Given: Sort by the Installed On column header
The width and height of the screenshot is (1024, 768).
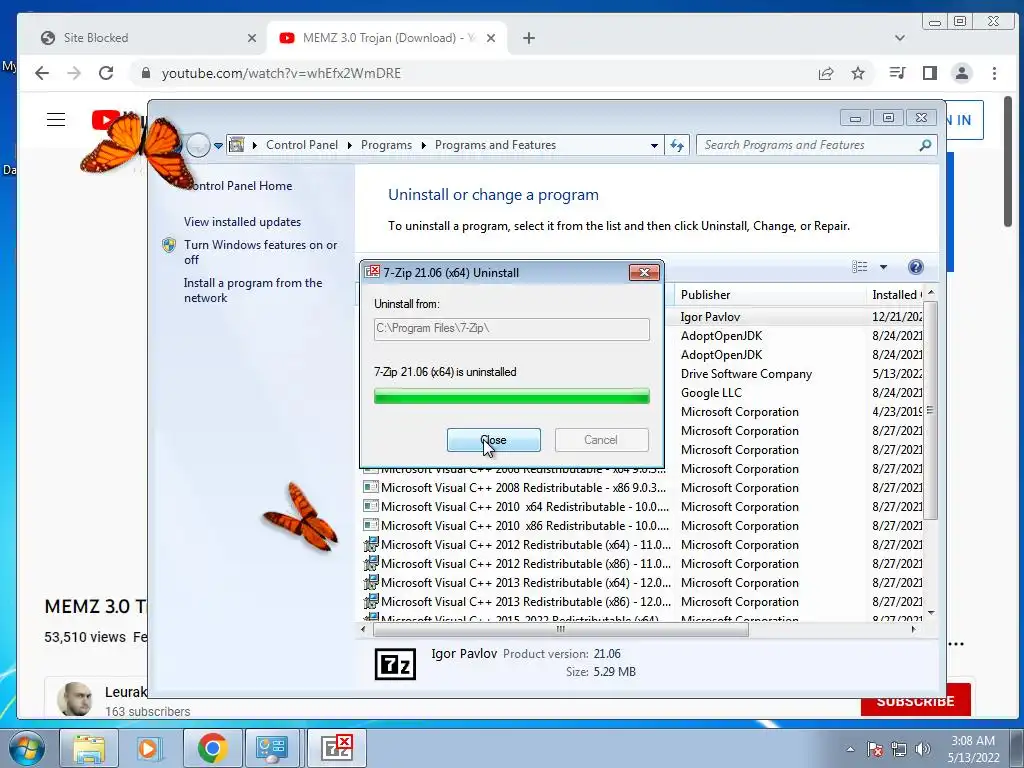Looking at the screenshot, I should [x=897, y=295].
